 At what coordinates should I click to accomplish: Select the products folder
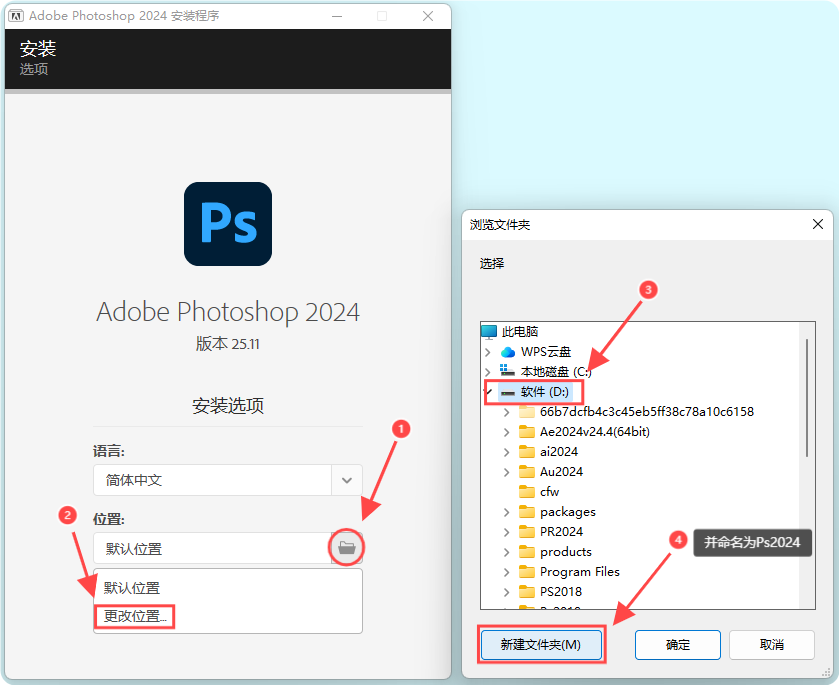(566, 552)
